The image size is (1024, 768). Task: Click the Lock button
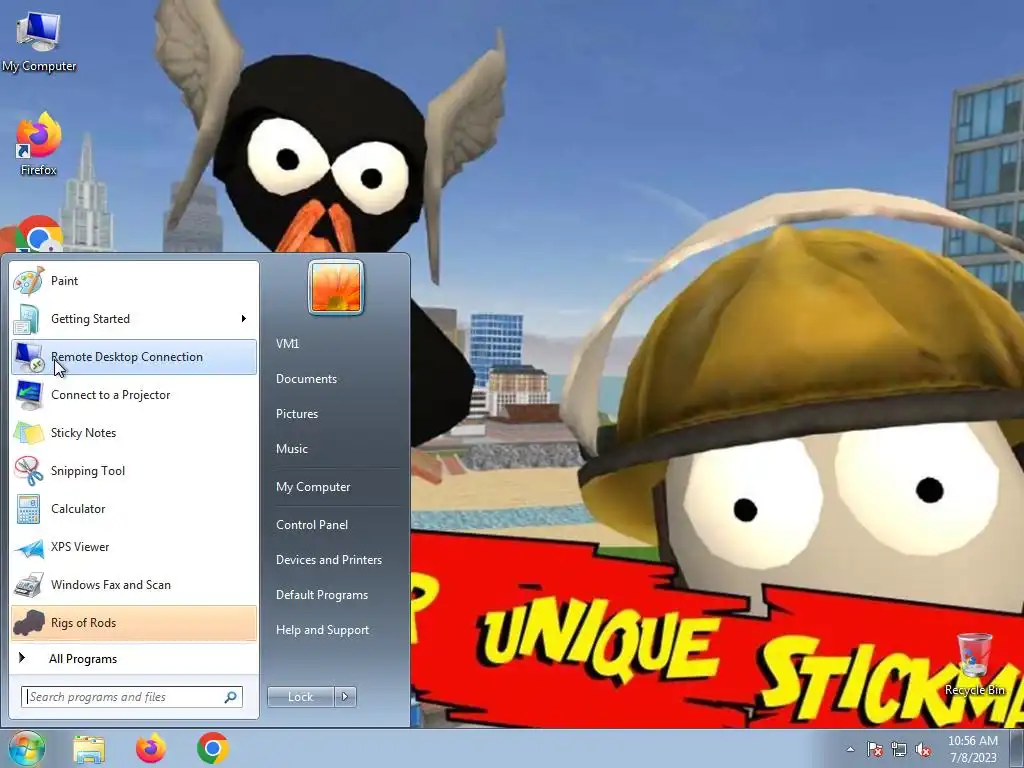click(x=301, y=697)
